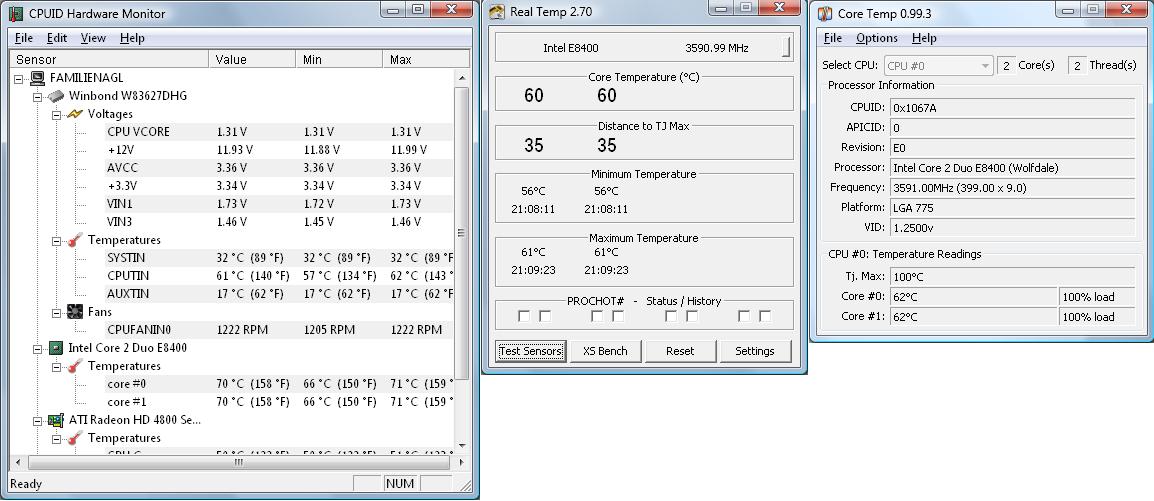Open the File menu in Hardware Monitor
This screenshot has height=501, width=1154.
[x=24, y=38]
